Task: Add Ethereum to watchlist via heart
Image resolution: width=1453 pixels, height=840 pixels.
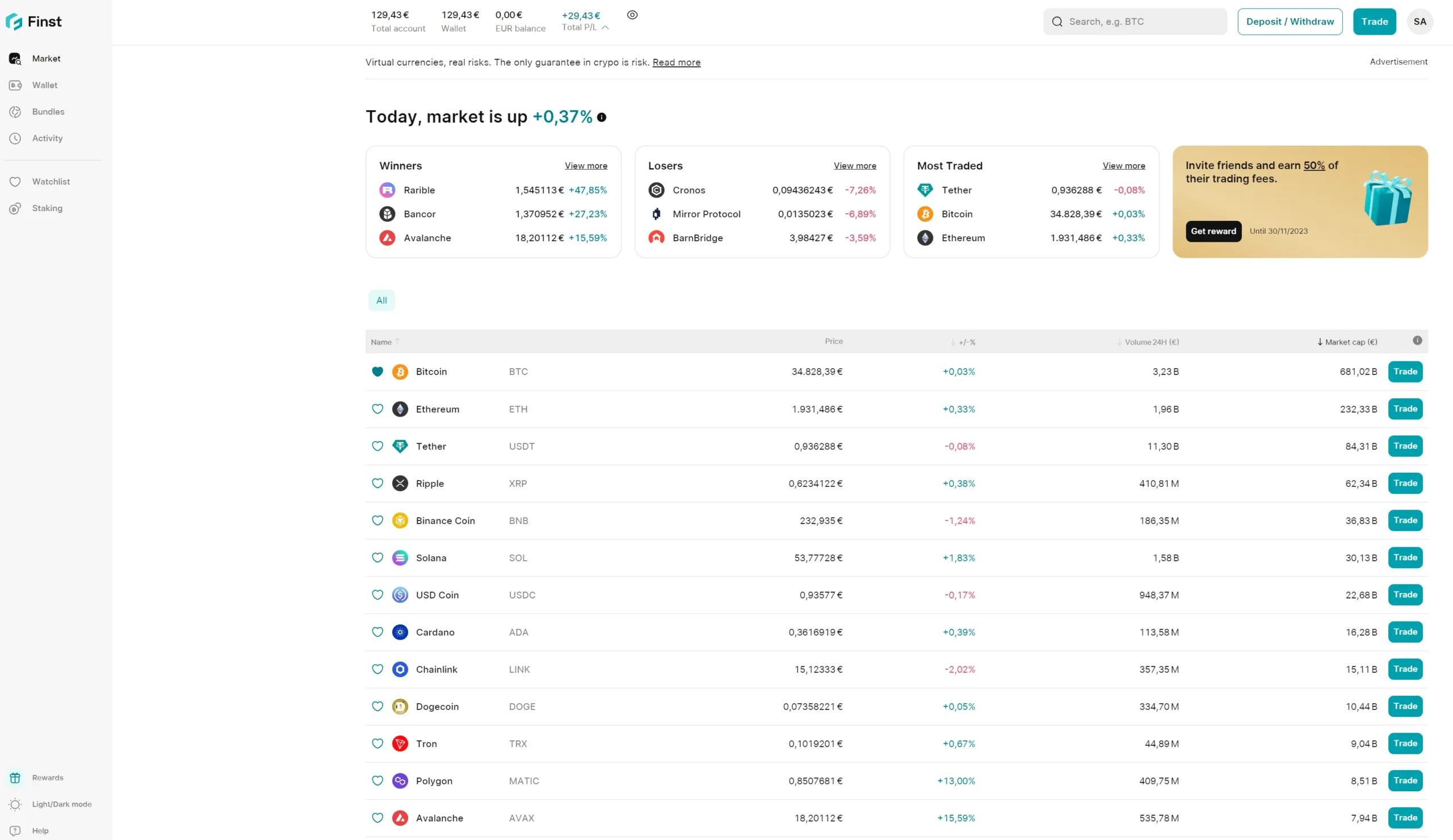Action: [377, 409]
